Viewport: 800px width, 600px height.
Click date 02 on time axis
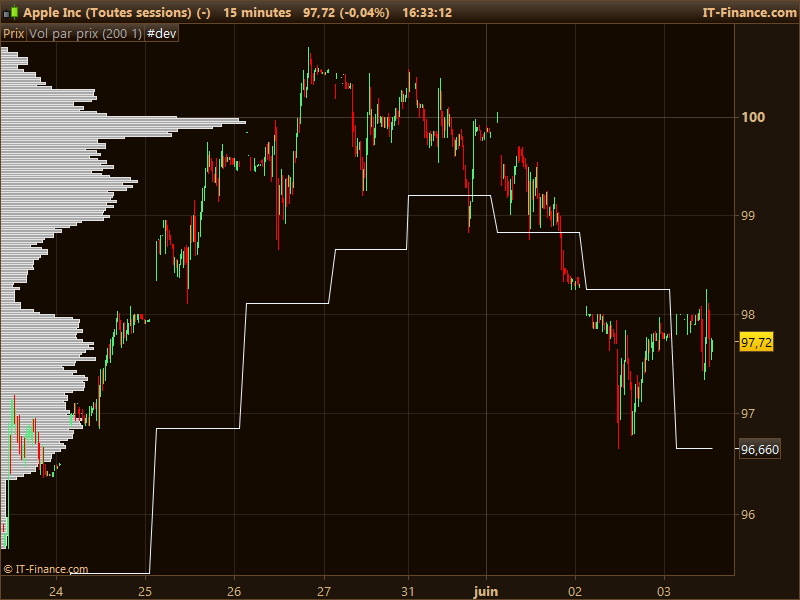click(575, 591)
